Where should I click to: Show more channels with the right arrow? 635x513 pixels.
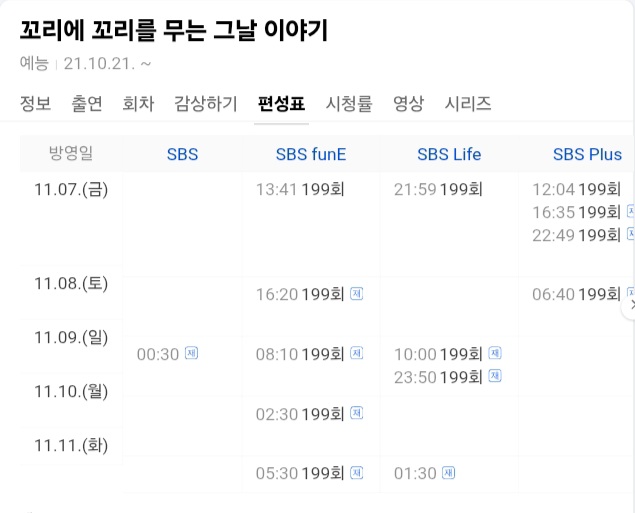[x=631, y=306]
